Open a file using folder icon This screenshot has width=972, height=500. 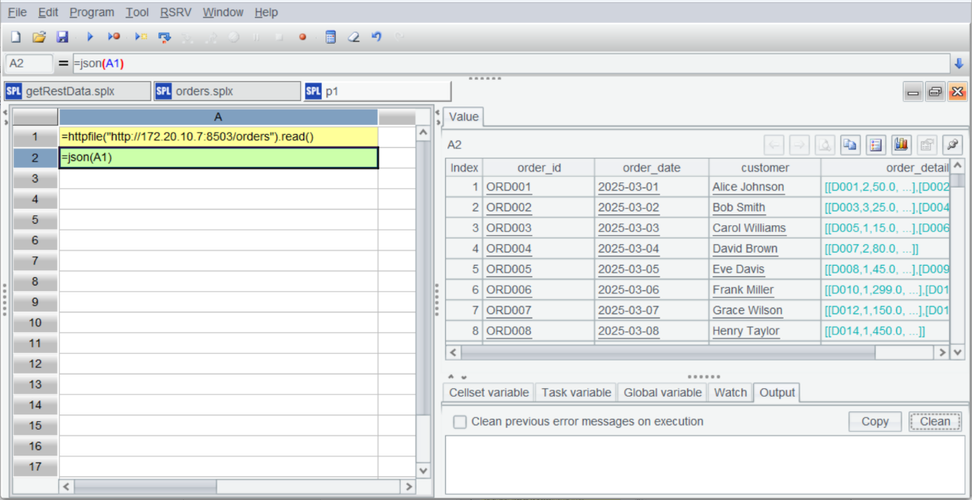point(39,37)
